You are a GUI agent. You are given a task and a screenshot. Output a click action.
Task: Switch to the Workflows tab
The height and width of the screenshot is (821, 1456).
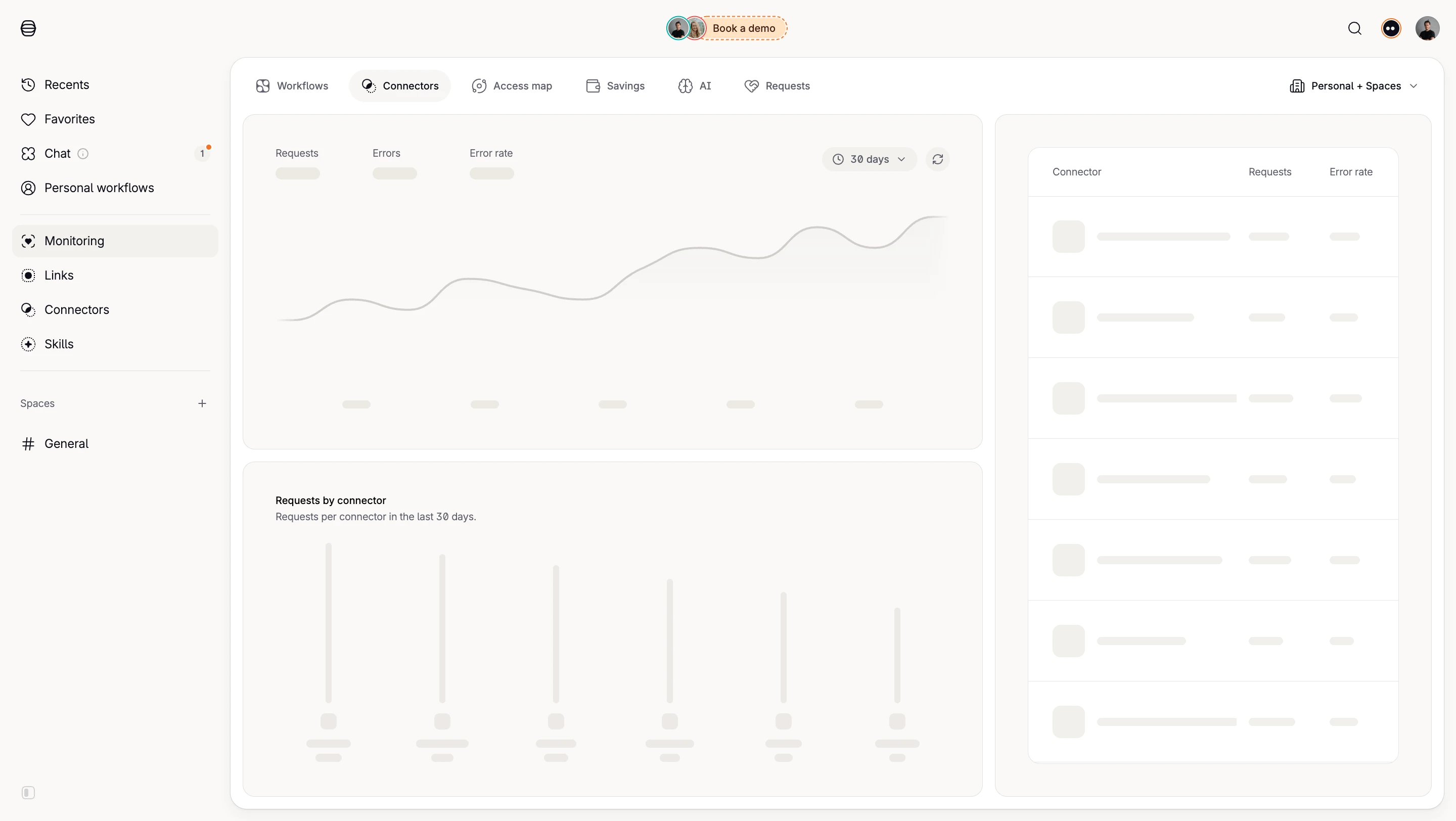point(292,86)
